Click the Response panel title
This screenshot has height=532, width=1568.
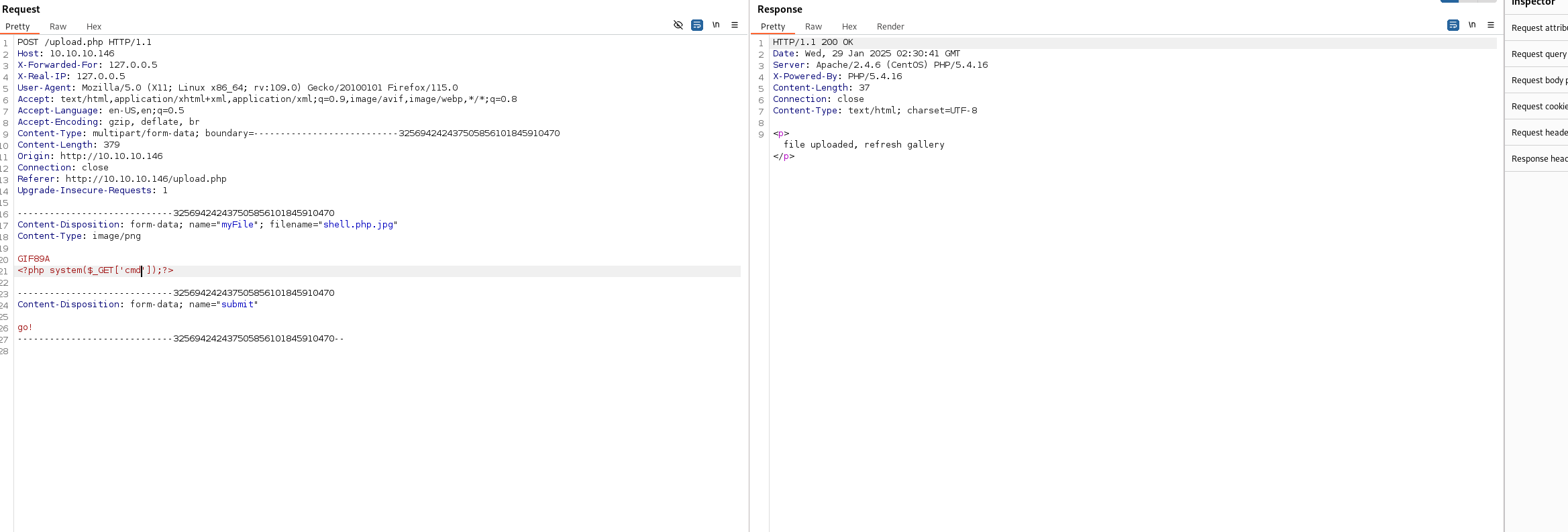pos(780,9)
